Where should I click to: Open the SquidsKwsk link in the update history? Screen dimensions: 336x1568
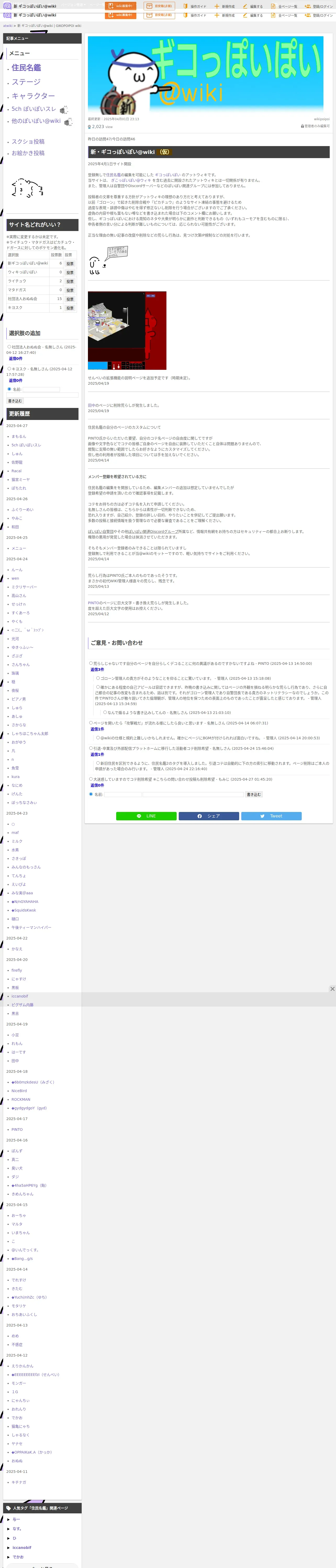(x=24, y=910)
